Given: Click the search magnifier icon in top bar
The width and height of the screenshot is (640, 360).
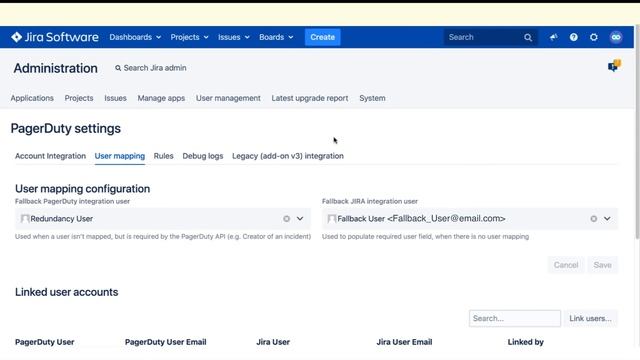Looking at the screenshot, I should pos(528,38).
